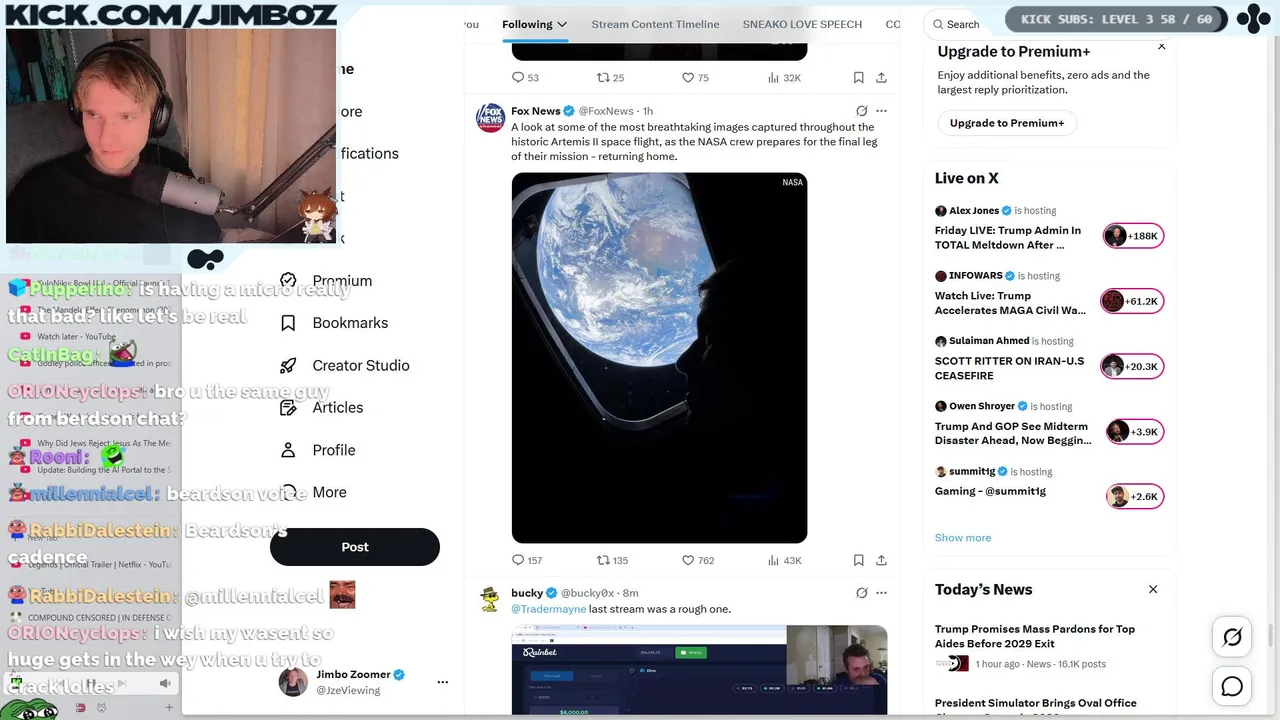
Task: Click Show more under Live on X
Action: click(x=963, y=538)
